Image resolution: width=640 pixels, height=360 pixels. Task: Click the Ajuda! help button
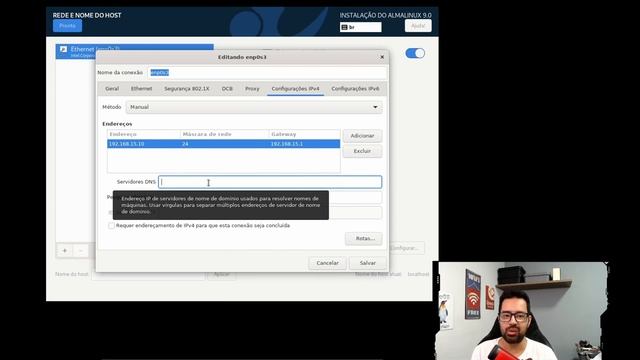418,26
